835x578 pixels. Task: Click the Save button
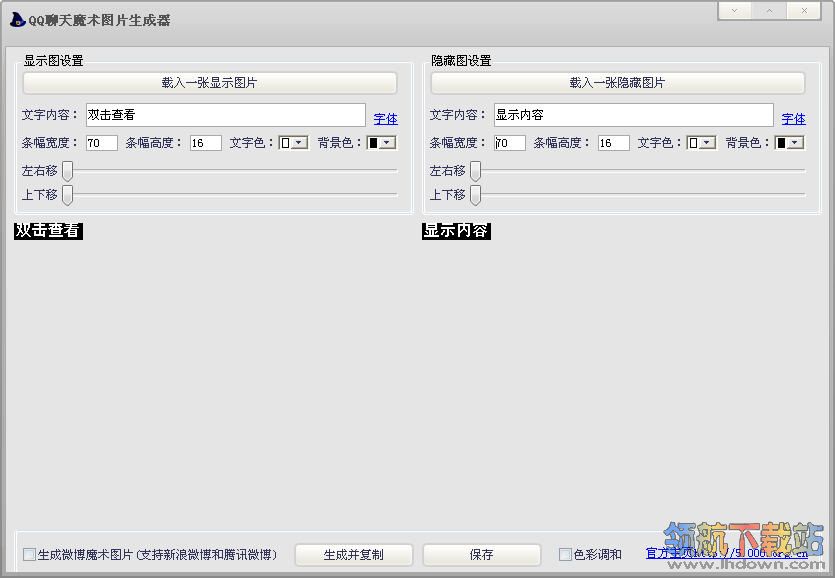pos(481,555)
